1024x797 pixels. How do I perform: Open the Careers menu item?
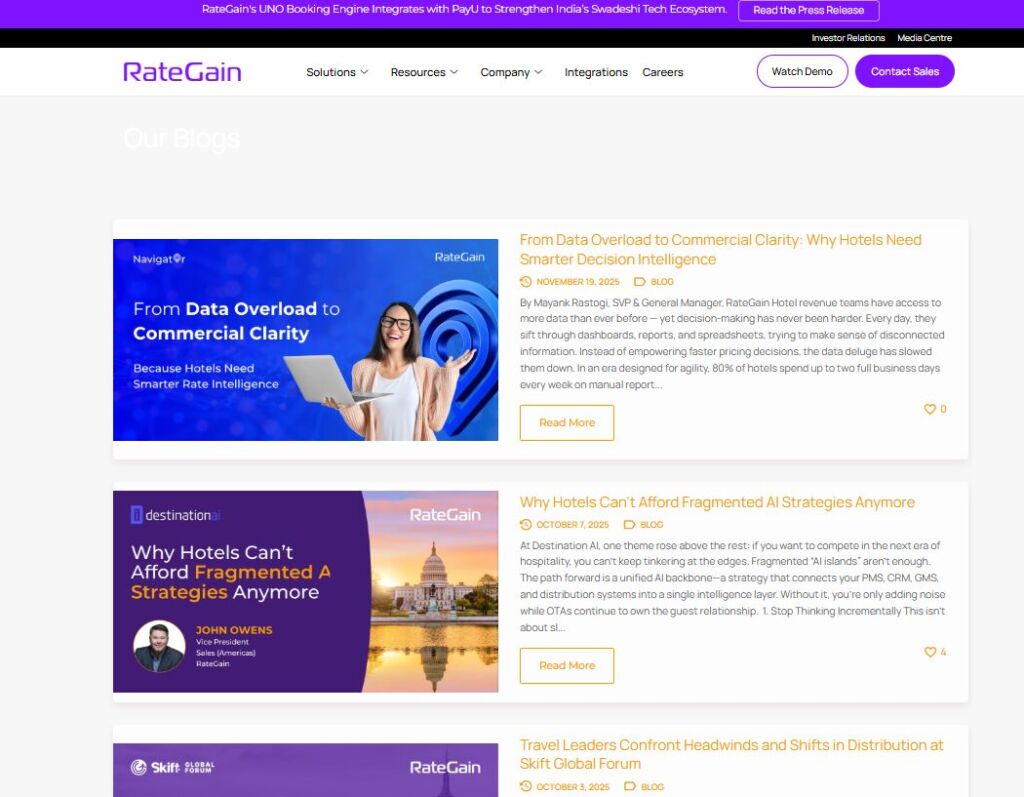[662, 72]
